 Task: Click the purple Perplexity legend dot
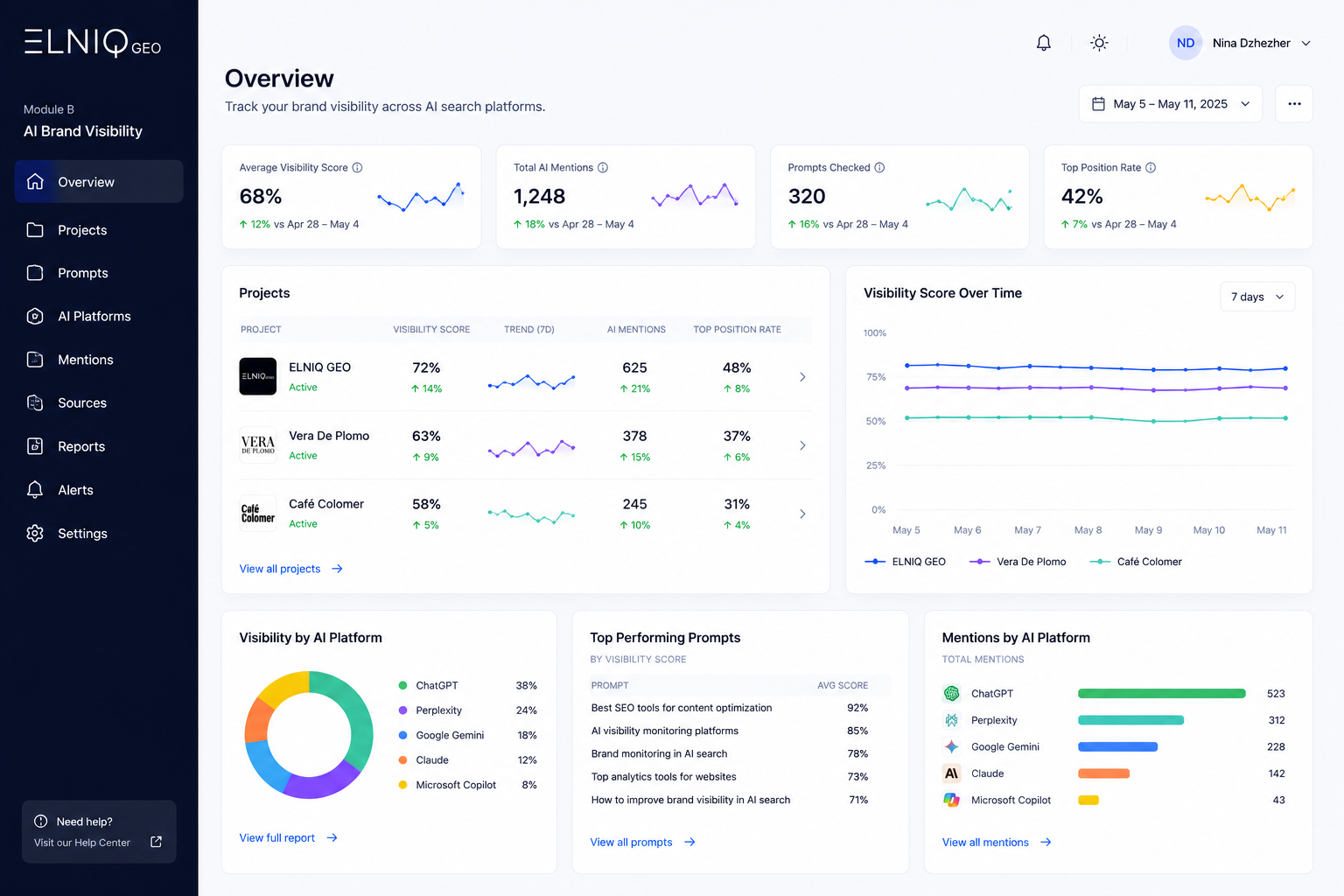tap(402, 710)
